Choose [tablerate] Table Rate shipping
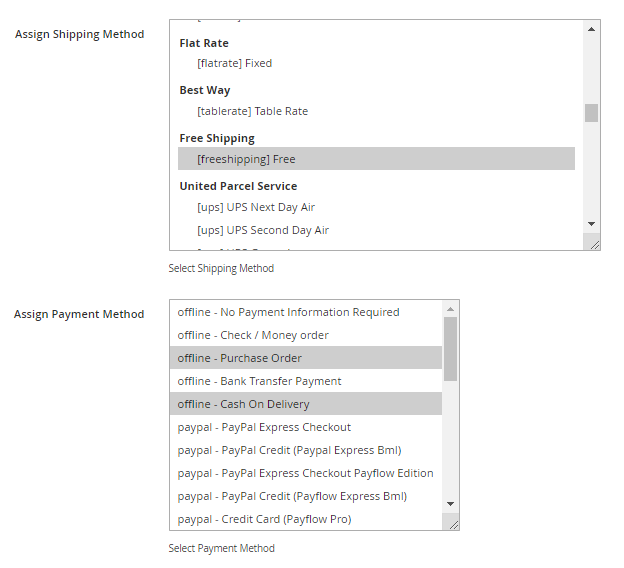Screen dimensions: 624x568 click(252, 111)
